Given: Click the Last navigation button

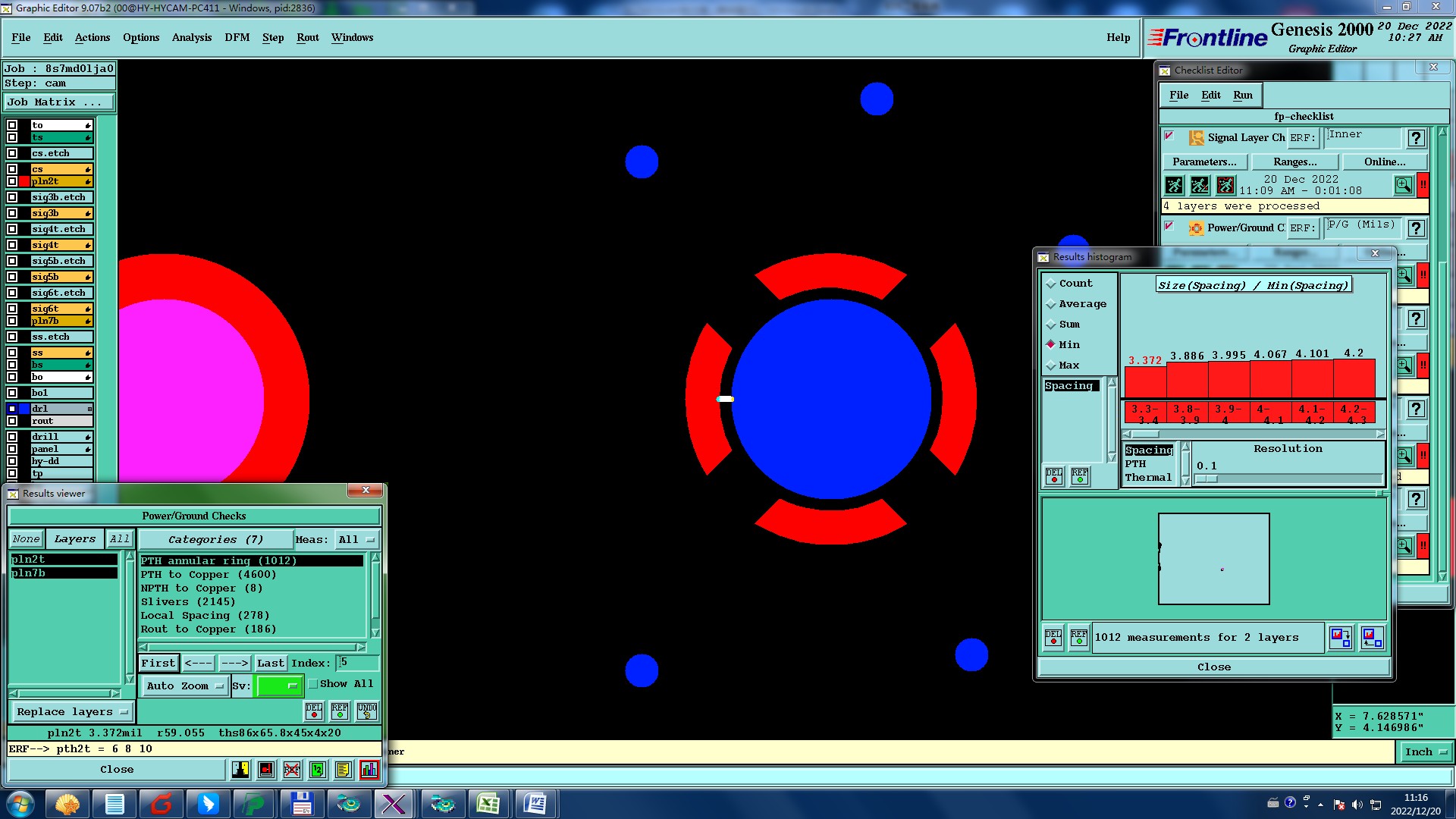Looking at the screenshot, I should tap(270, 664).
